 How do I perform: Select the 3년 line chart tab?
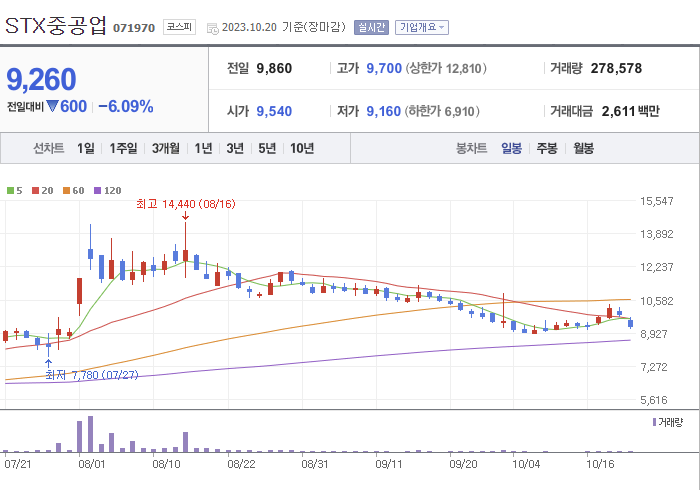235,148
